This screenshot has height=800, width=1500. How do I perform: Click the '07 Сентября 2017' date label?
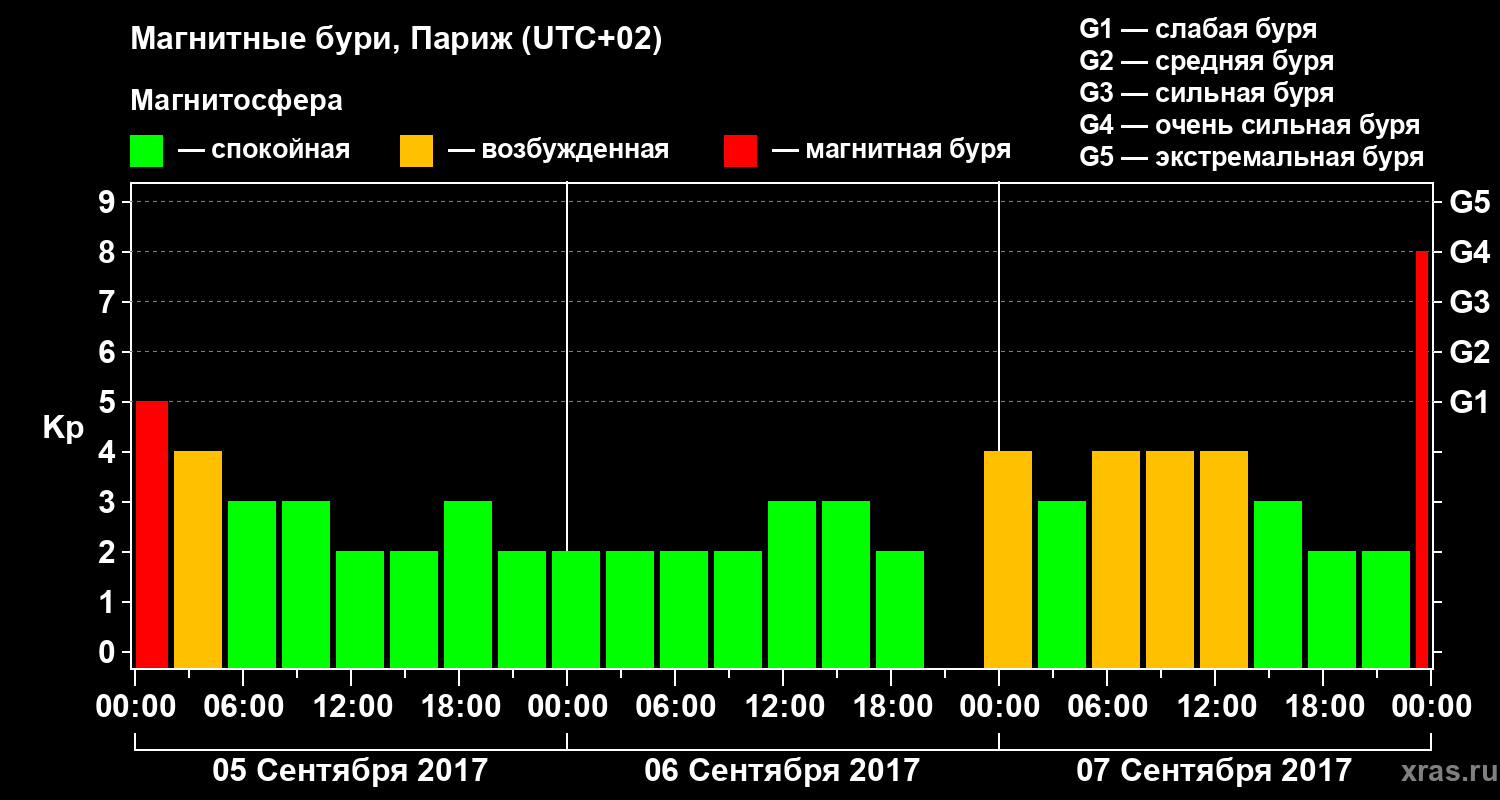click(x=1214, y=771)
